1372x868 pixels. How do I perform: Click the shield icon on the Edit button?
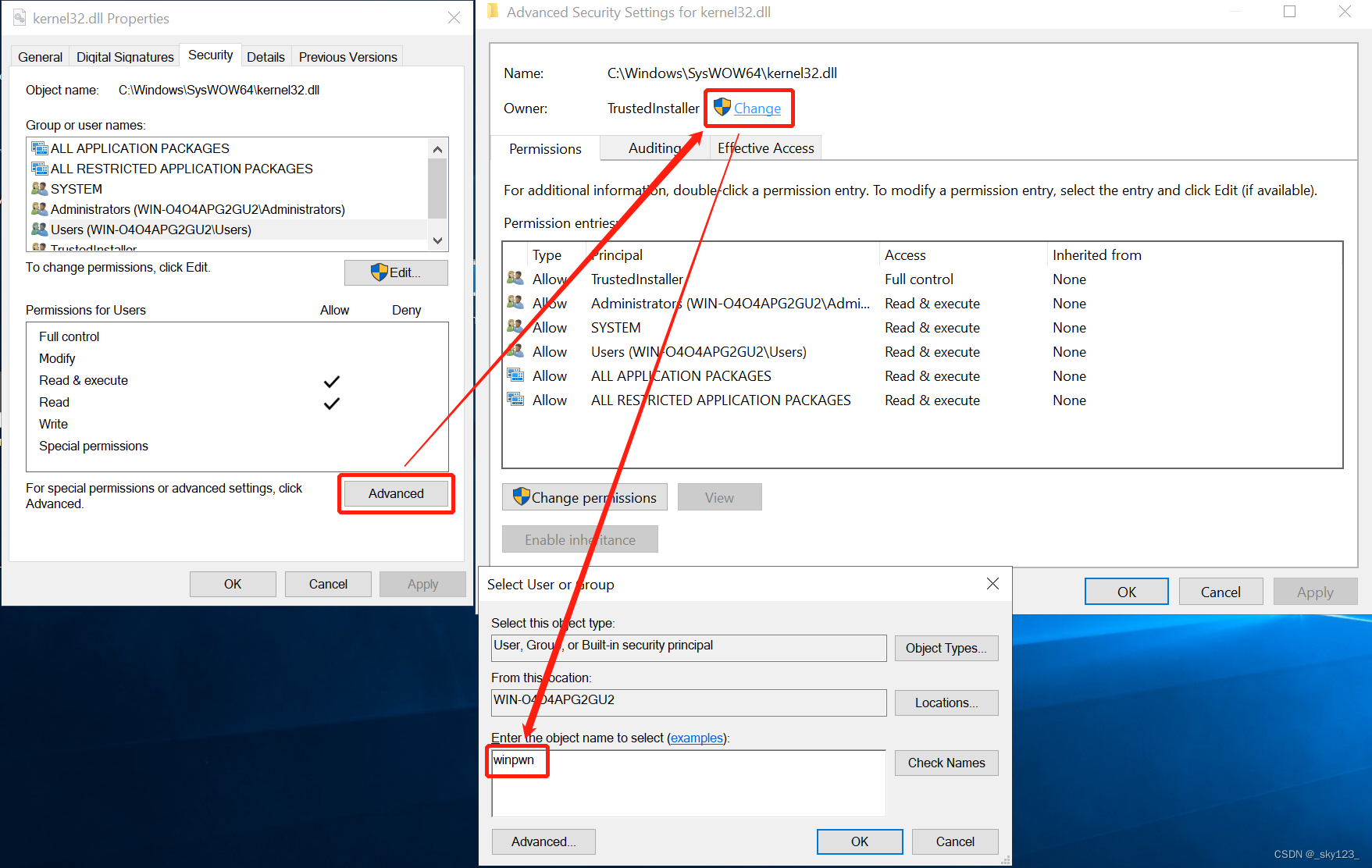[380, 272]
